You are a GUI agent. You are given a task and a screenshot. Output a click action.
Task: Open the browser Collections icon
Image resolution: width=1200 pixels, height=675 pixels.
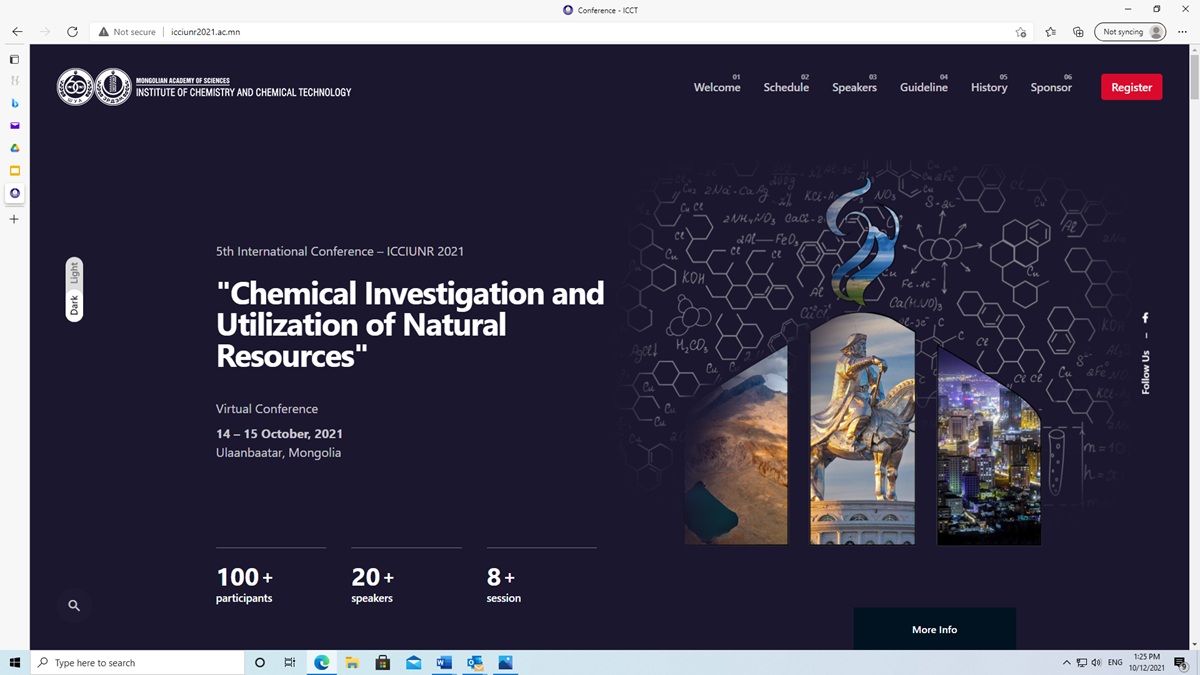1078,32
